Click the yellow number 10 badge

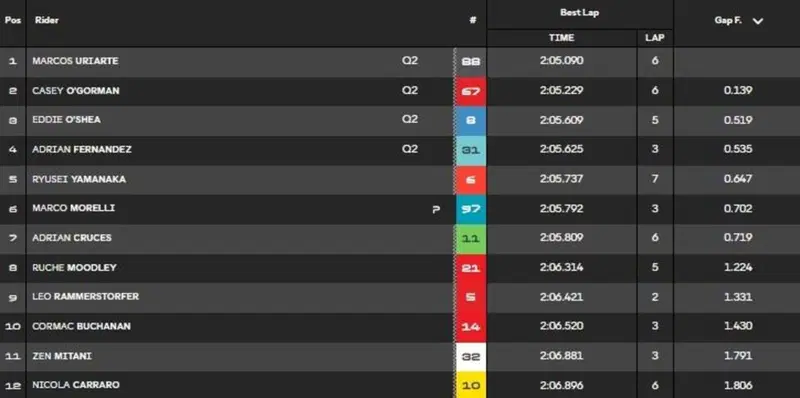pyautogui.click(x=470, y=385)
